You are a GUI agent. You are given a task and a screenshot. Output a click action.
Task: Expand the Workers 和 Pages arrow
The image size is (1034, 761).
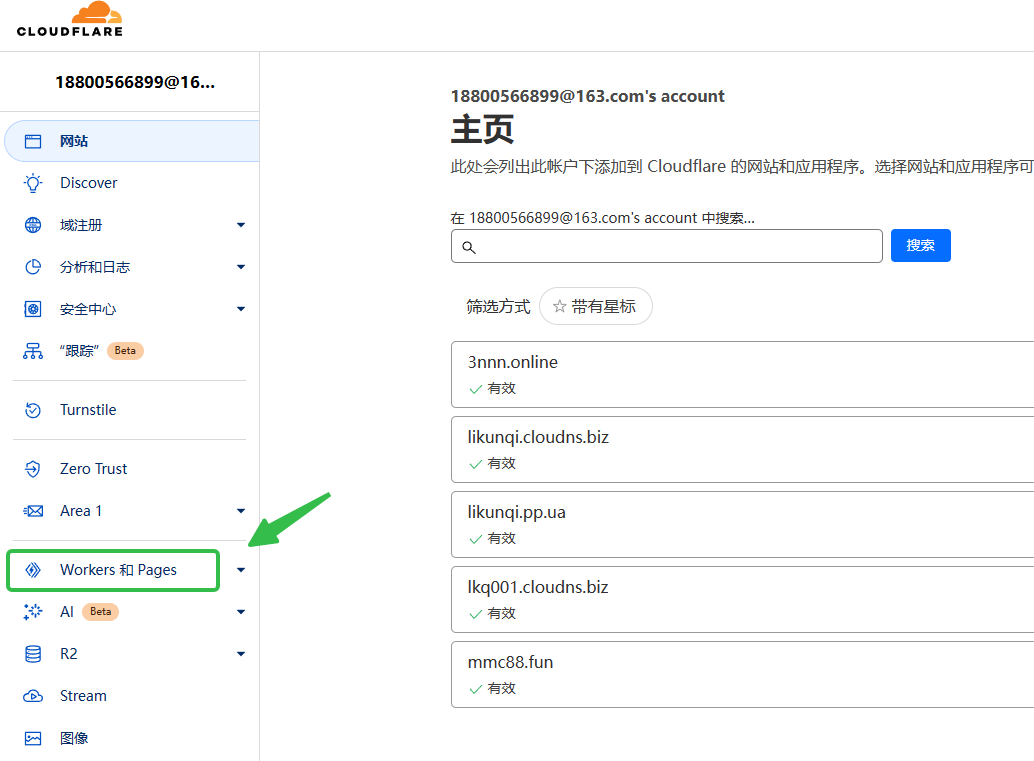(x=241, y=571)
